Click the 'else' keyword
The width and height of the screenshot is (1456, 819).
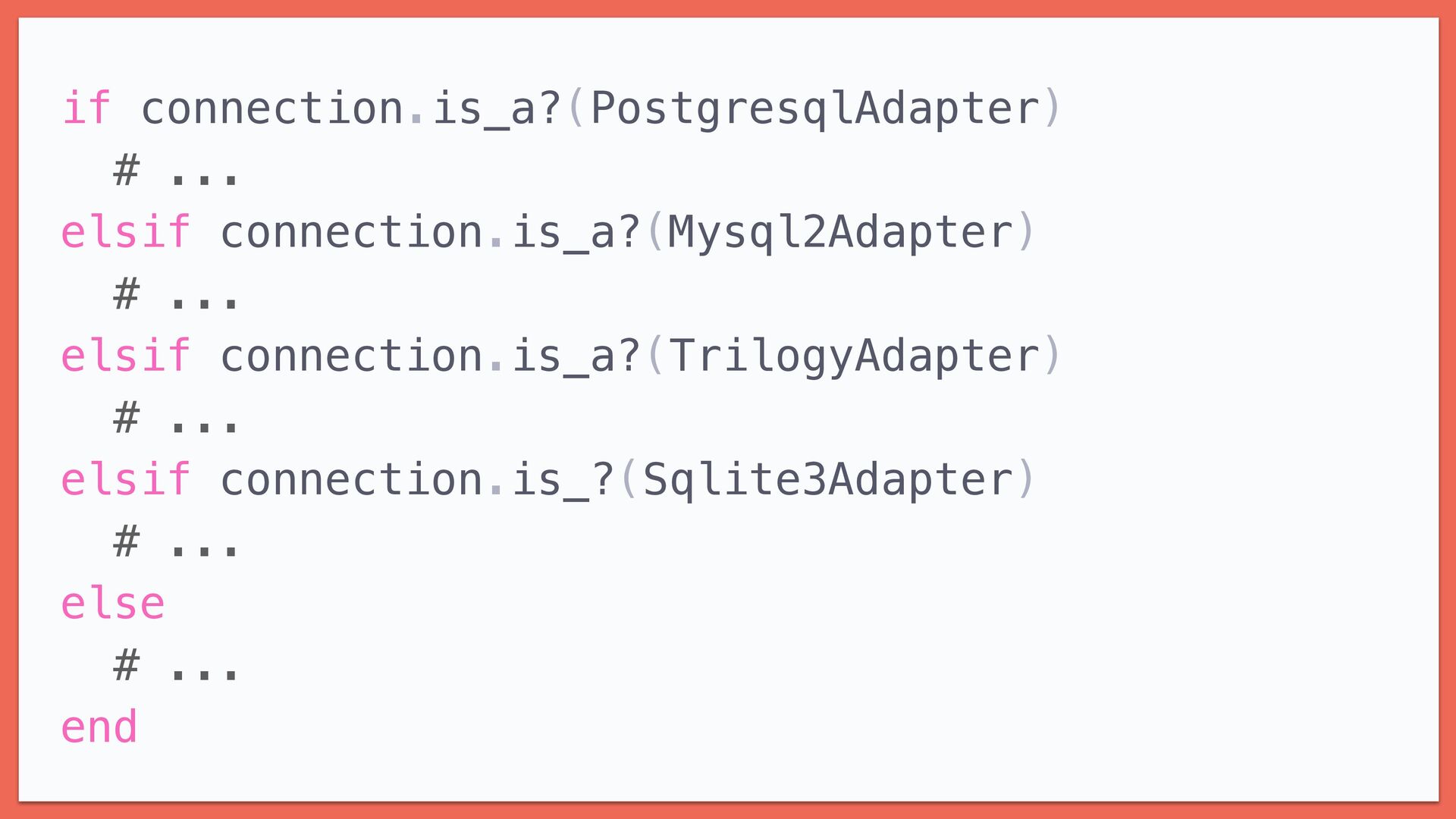pyautogui.click(x=112, y=604)
